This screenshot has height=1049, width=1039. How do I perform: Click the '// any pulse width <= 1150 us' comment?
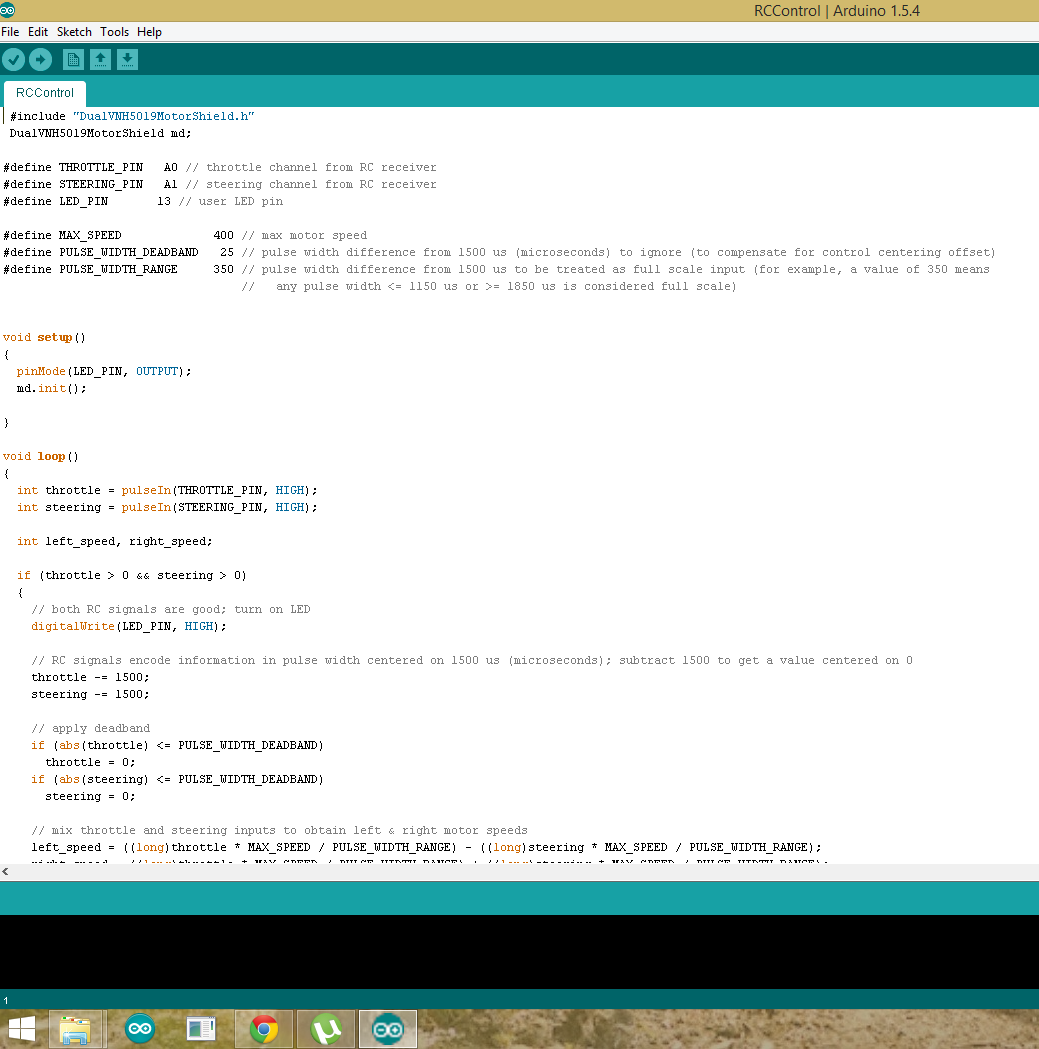point(489,286)
